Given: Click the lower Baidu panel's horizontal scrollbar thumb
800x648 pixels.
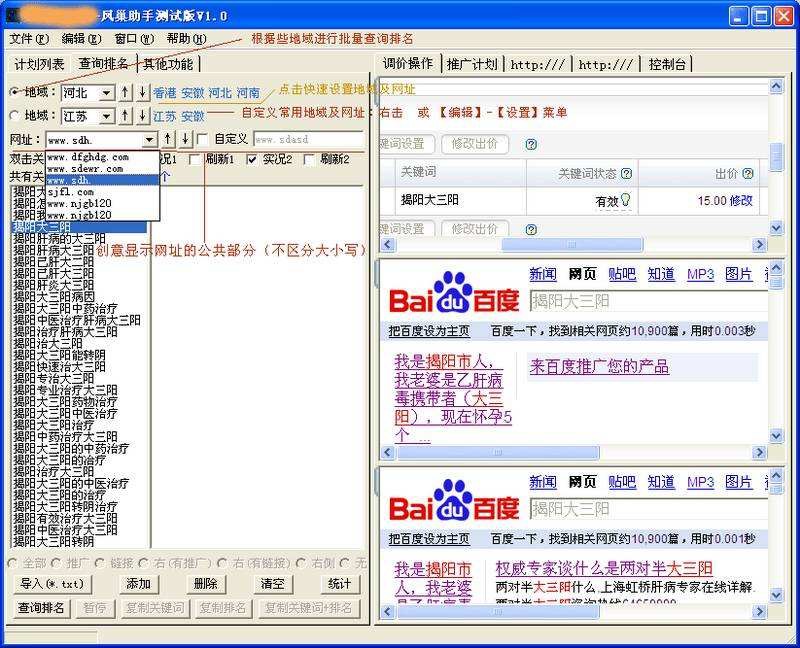Looking at the screenshot, I should pos(498,611).
